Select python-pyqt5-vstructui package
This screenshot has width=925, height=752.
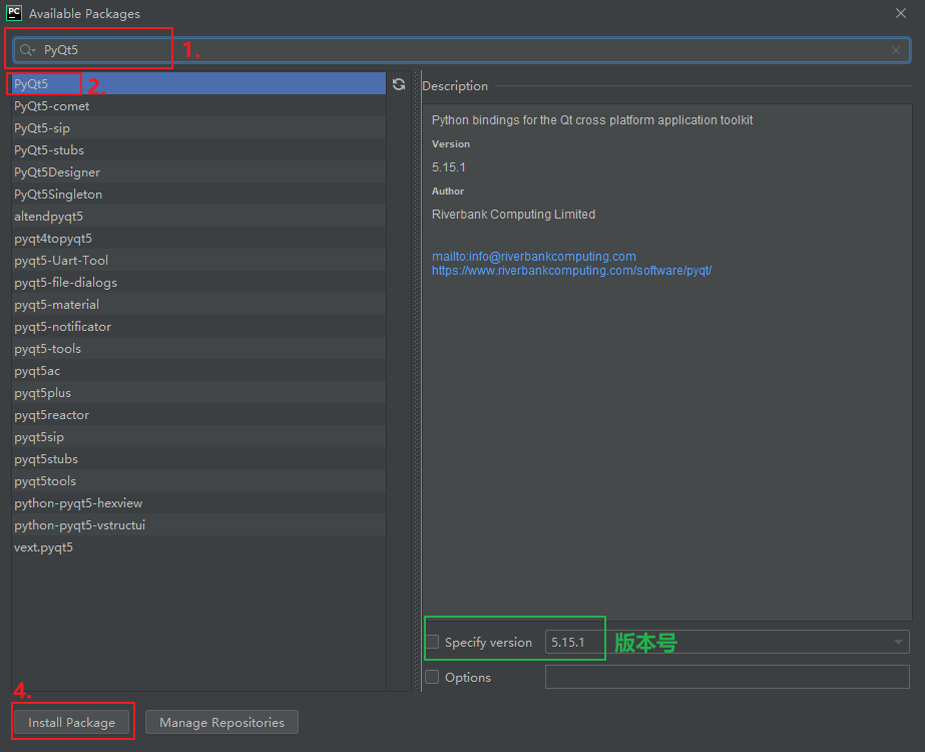[x=199, y=525]
